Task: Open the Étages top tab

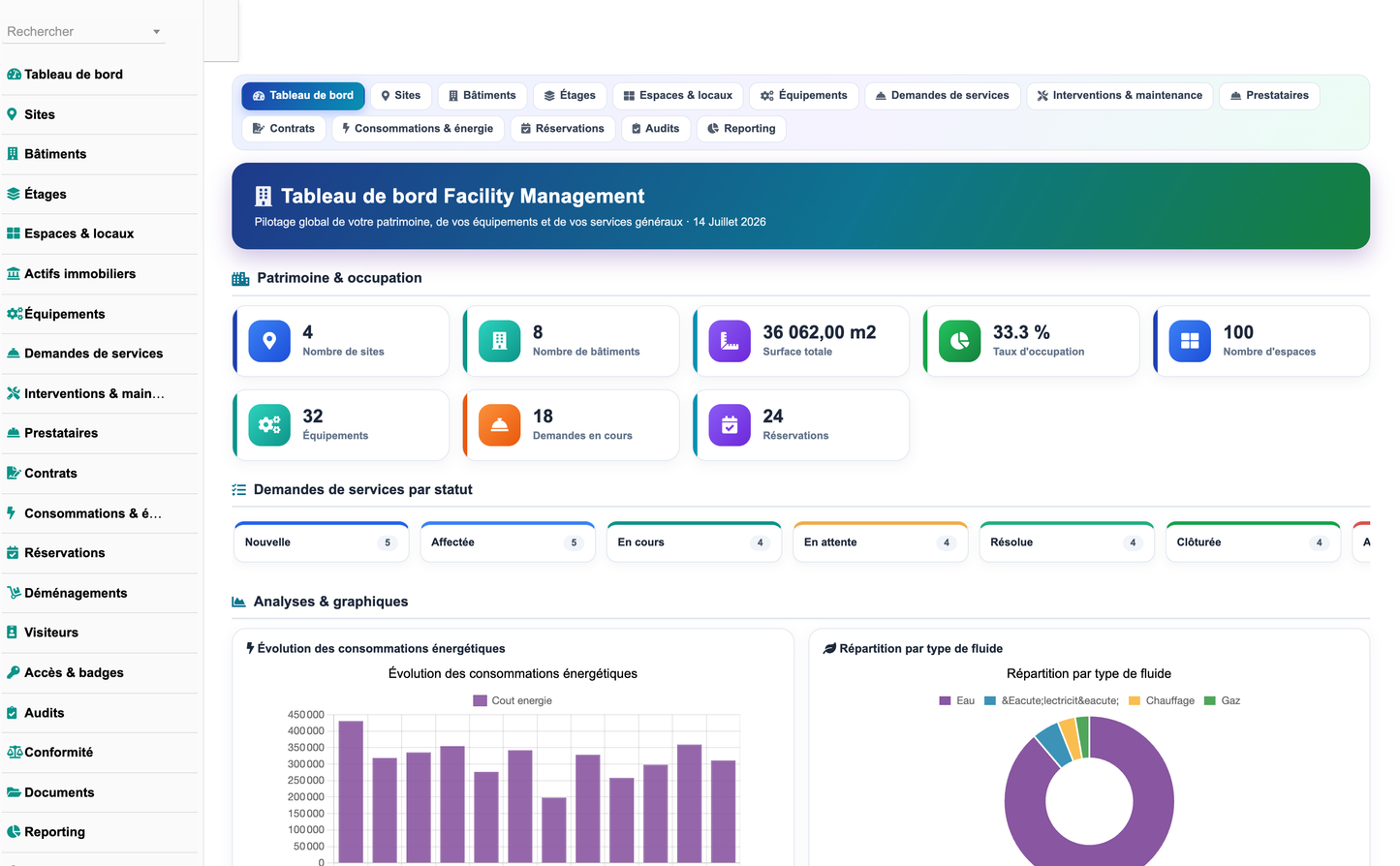Action: [570, 96]
